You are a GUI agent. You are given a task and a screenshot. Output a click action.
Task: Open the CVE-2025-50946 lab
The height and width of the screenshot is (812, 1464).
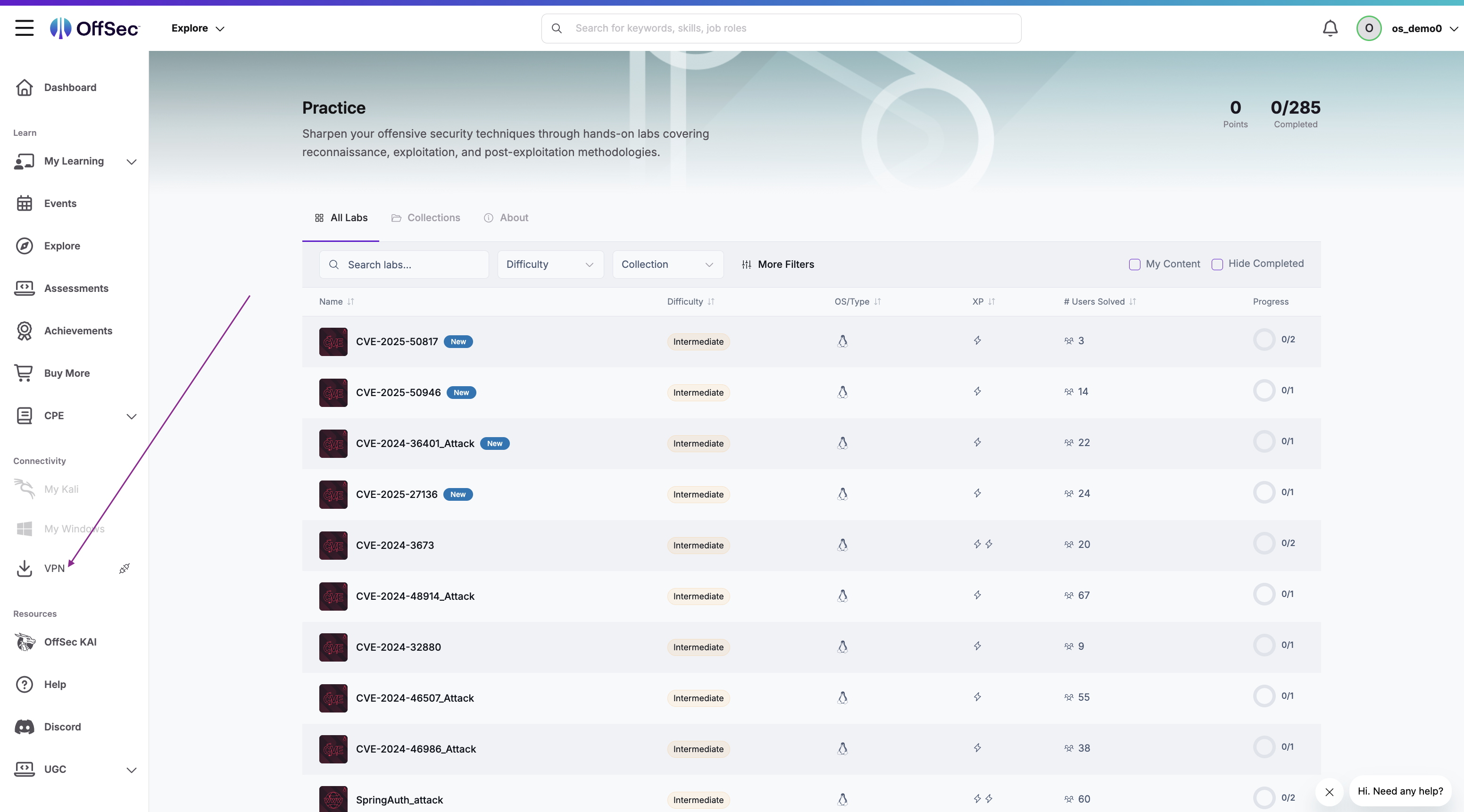(398, 393)
